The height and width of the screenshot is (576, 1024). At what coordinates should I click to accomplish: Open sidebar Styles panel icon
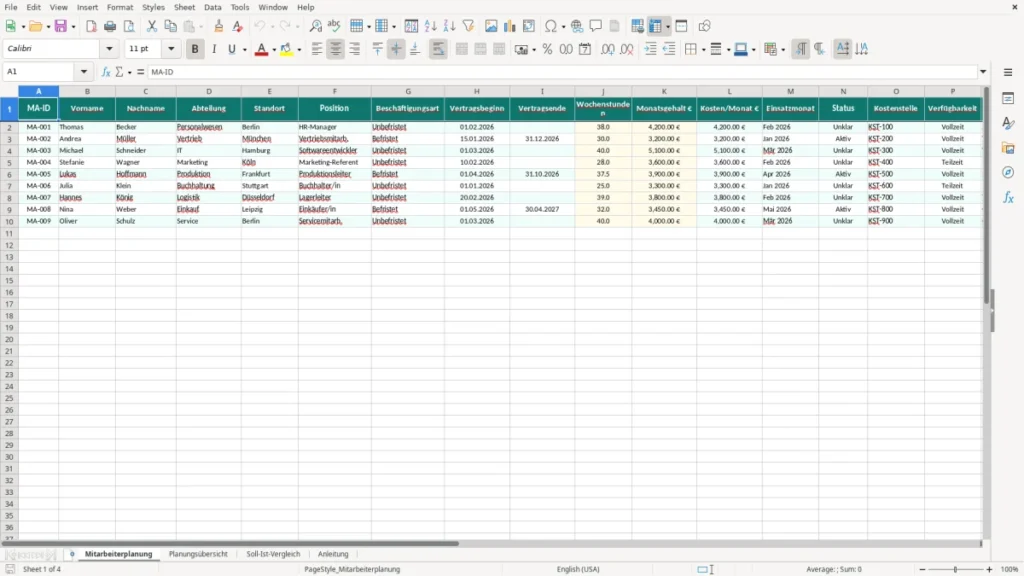[1008, 123]
